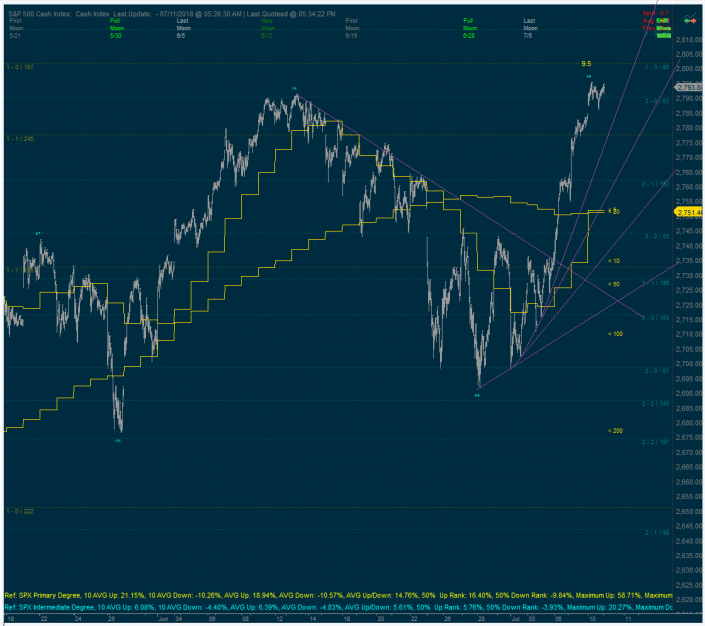
Task: Click the SPX Primary Degree reference line
Action: pyautogui.click(x=338, y=595)
